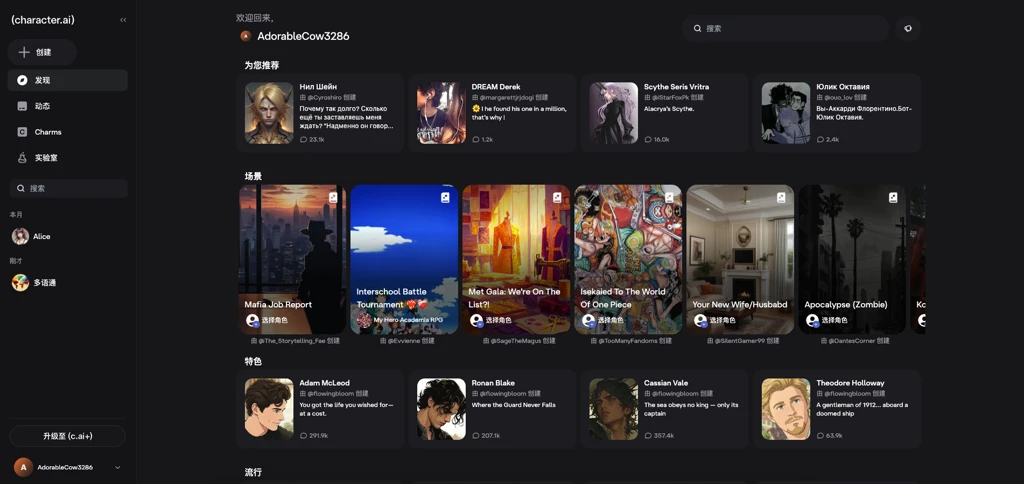Screen dimensions: 1024x484
Task: Open the Cassian Vale character card
Action: (x=665, y=409)
